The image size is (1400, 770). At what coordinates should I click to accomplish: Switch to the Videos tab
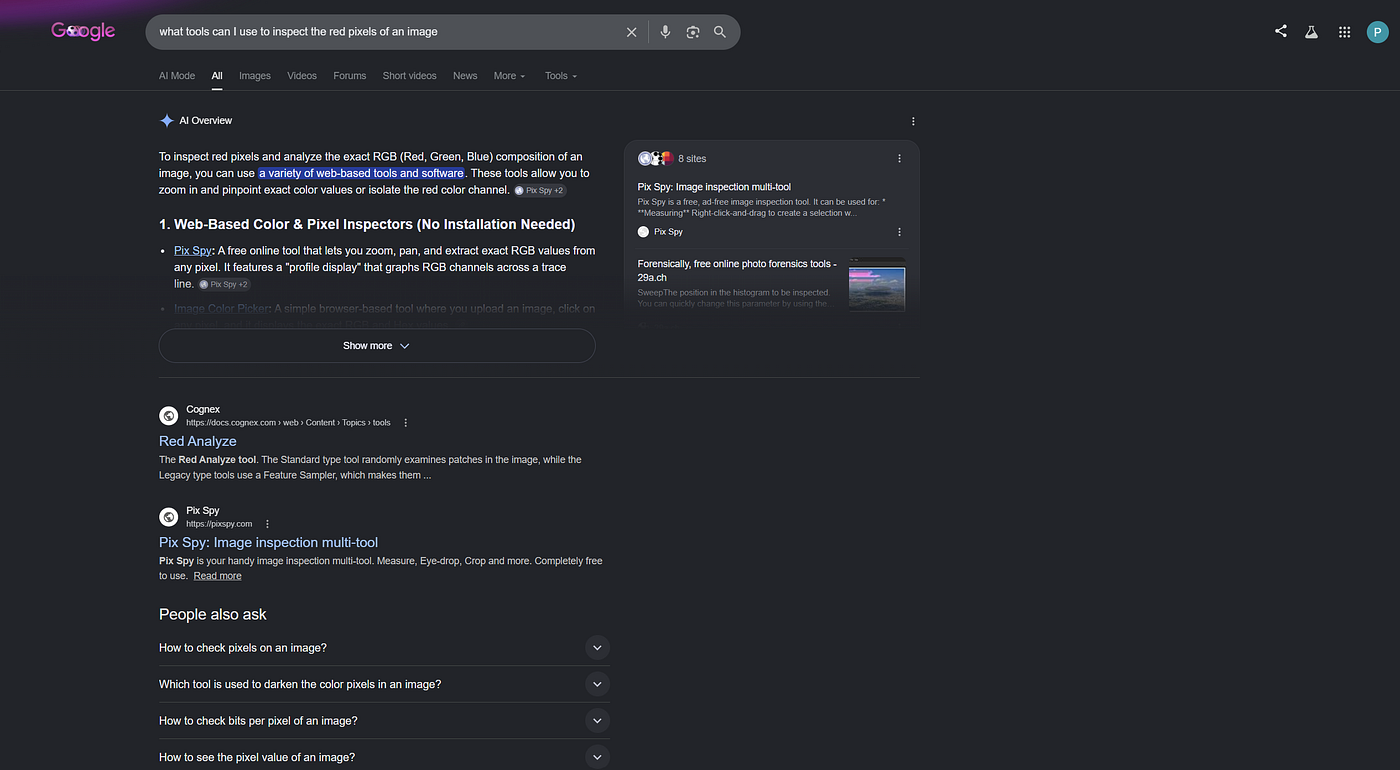click(x=302, y=76)
